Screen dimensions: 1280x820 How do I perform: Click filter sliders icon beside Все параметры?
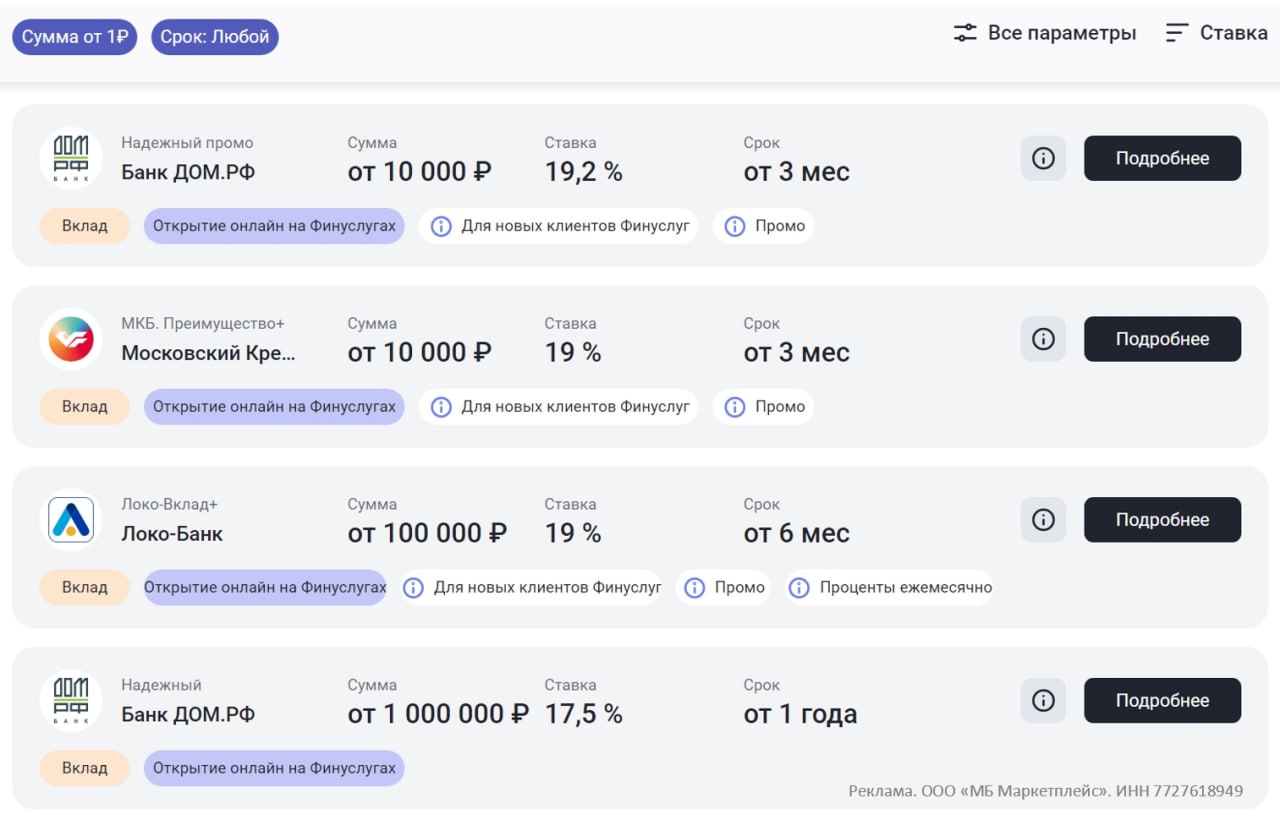coord(965,33)
